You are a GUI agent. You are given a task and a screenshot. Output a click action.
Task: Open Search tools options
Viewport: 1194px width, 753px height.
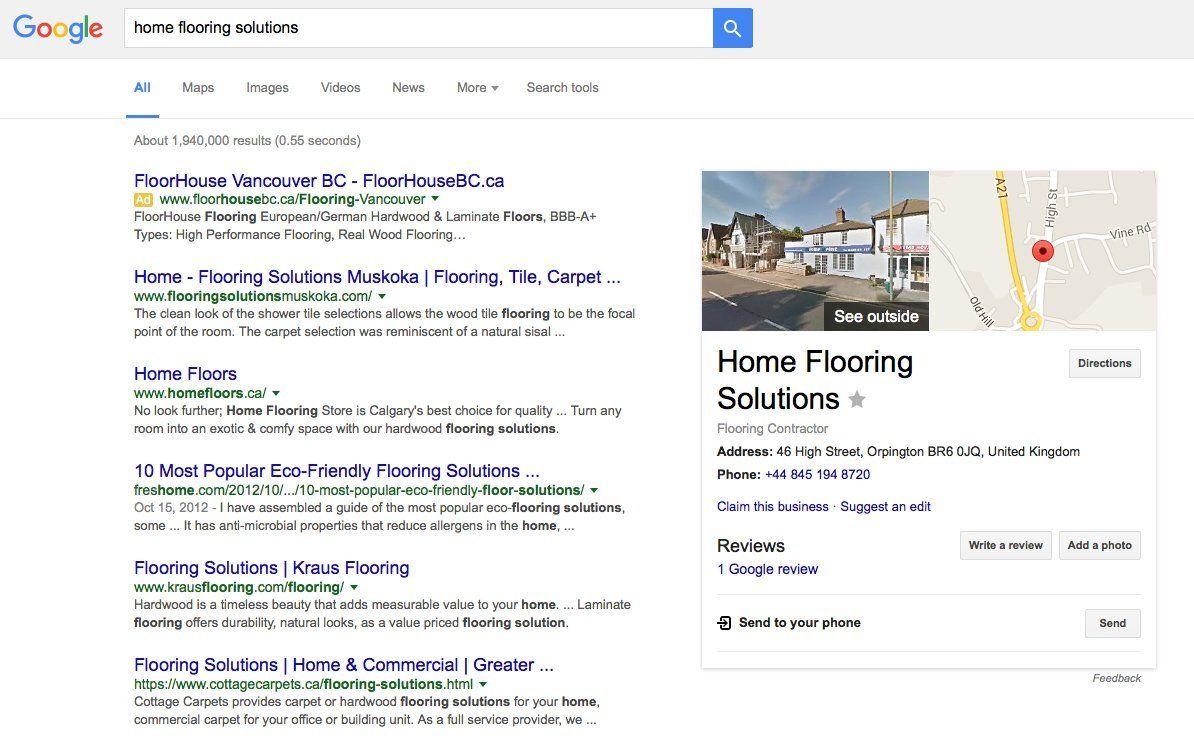coord(563,88)
